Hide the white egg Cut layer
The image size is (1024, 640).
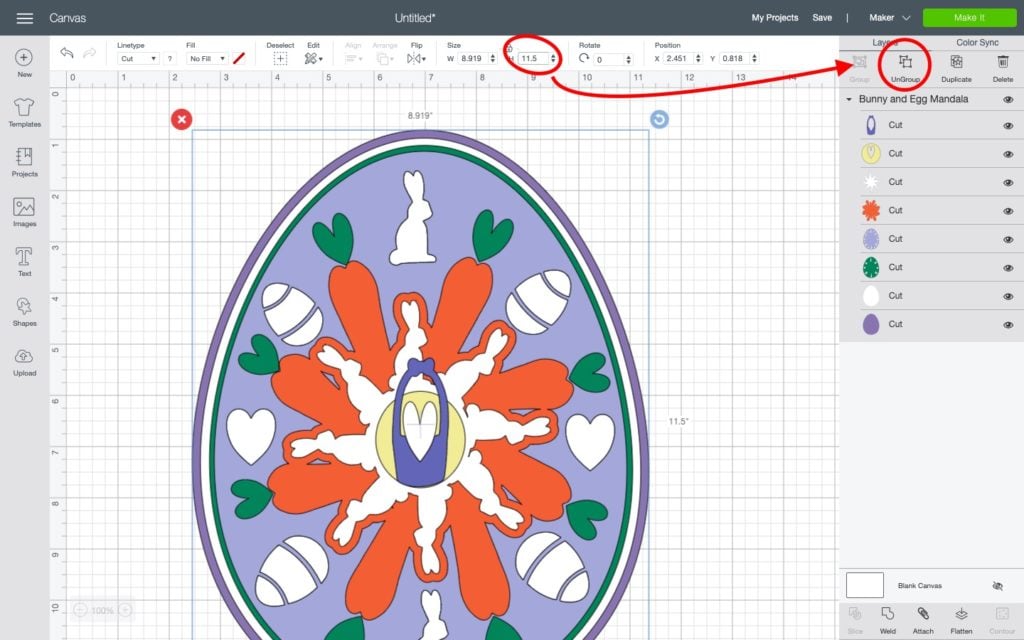click(x=1008, y=296)
